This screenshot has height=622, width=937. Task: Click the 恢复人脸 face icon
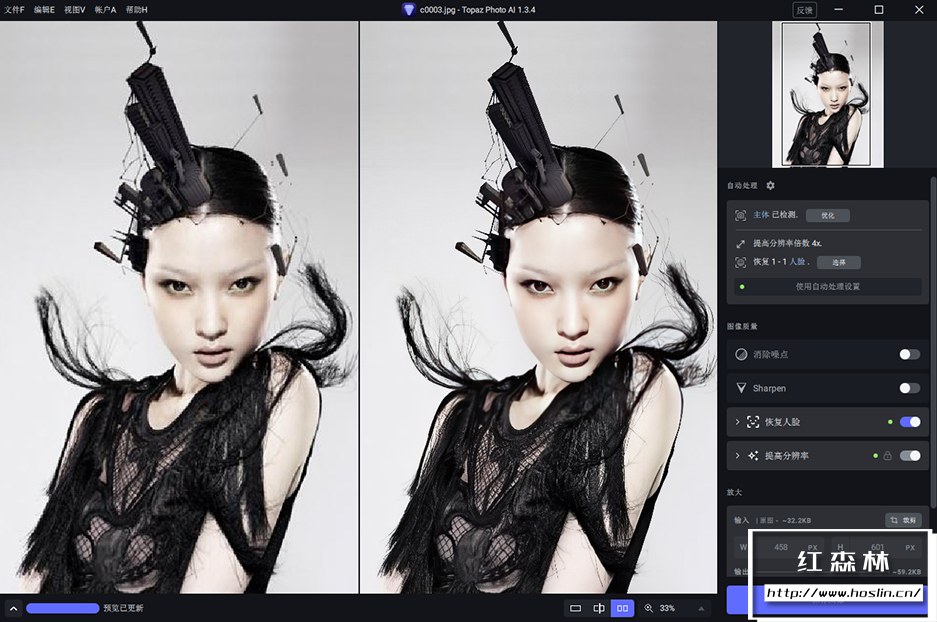point(753,422)
